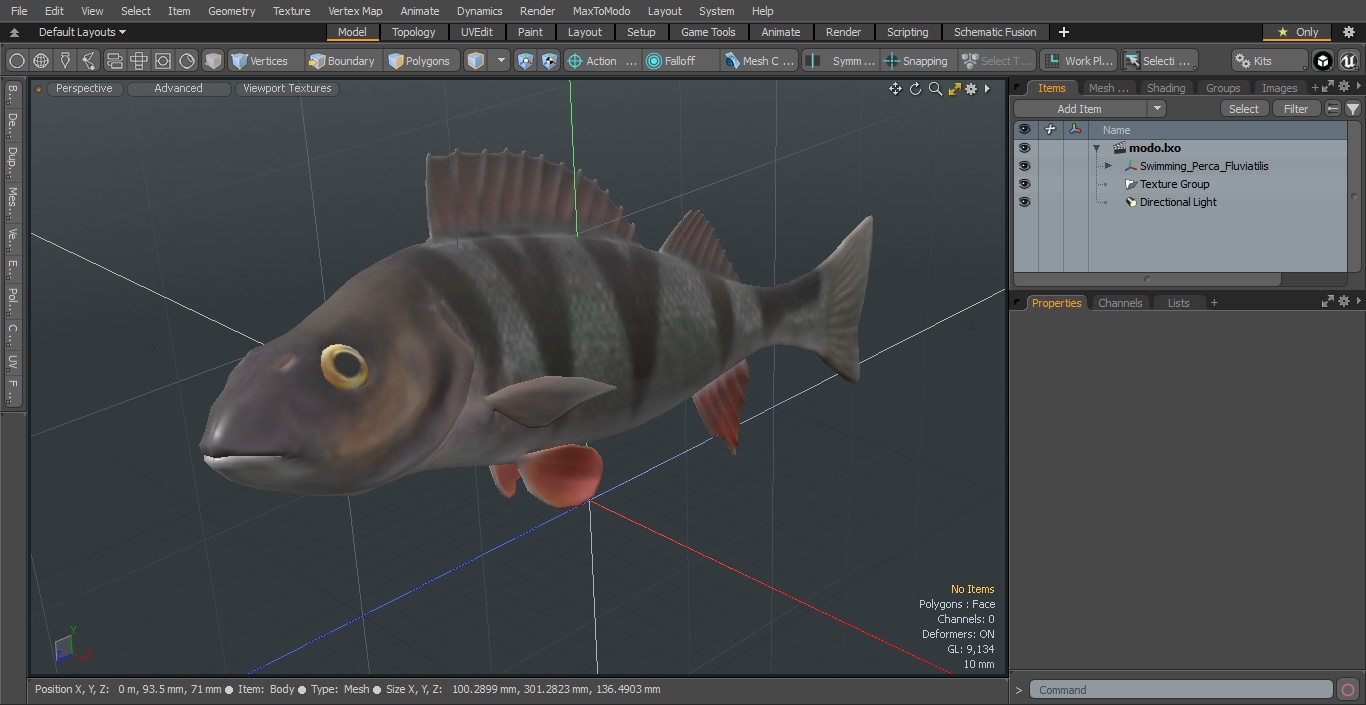Viewport: 1366px width, 705px height.
Task: Collapse the modo.lxo tree node
Action: (x=1096, y=148)
